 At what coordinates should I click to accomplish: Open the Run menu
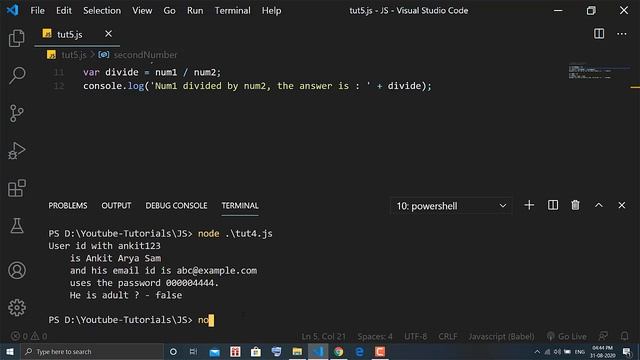tap(195, 11)
